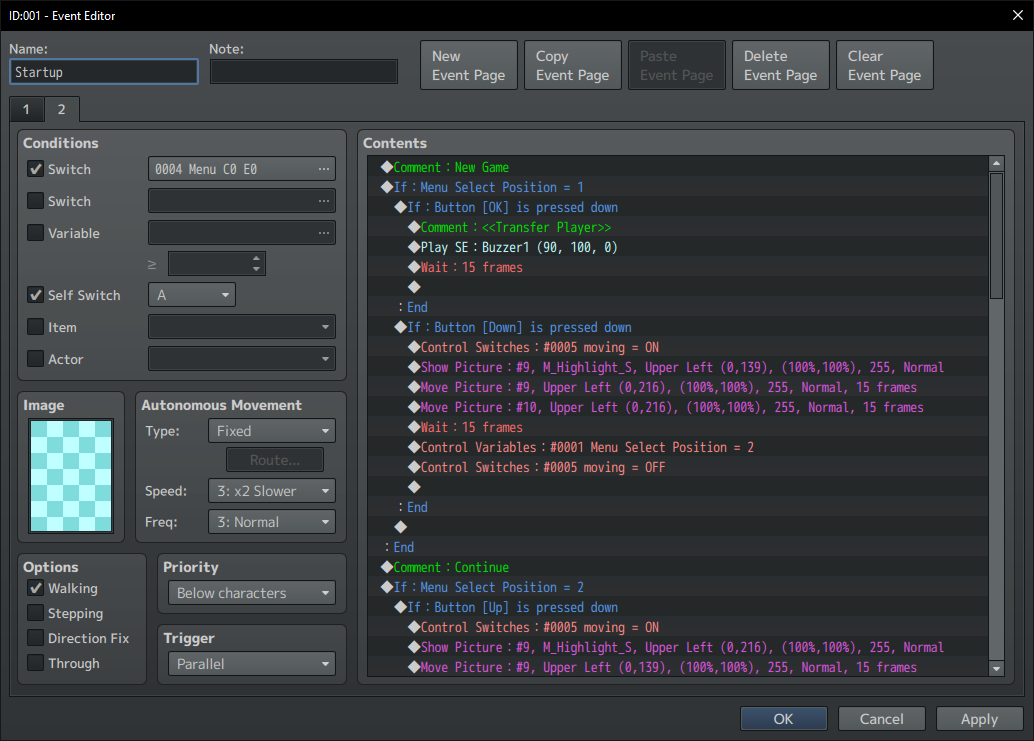Toggle the Direction Fix option
Screen dimensions: 1034x741
click(36, 637)
